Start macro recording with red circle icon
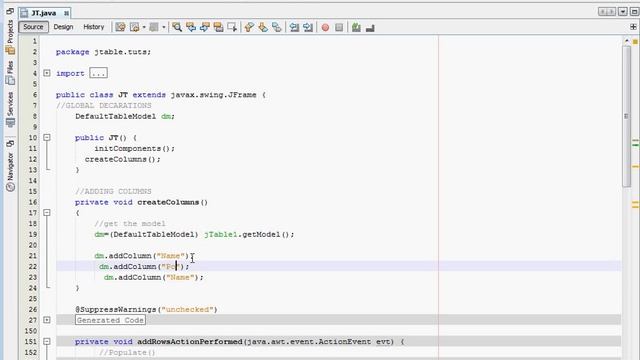This screenshot has width=640, height=360. click(325, 27)
